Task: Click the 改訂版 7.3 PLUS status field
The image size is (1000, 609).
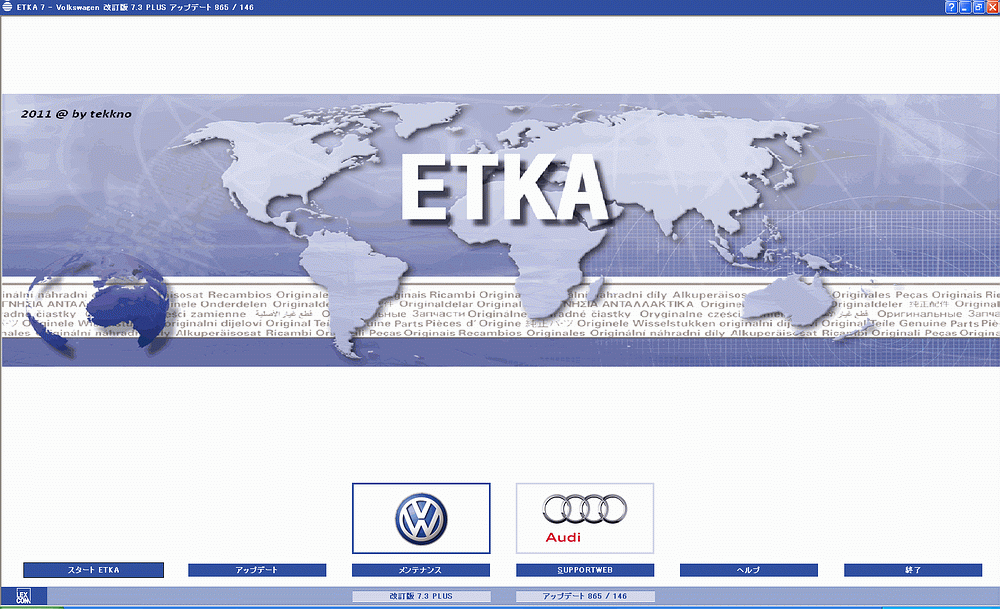Action: [x=421, y=596]
